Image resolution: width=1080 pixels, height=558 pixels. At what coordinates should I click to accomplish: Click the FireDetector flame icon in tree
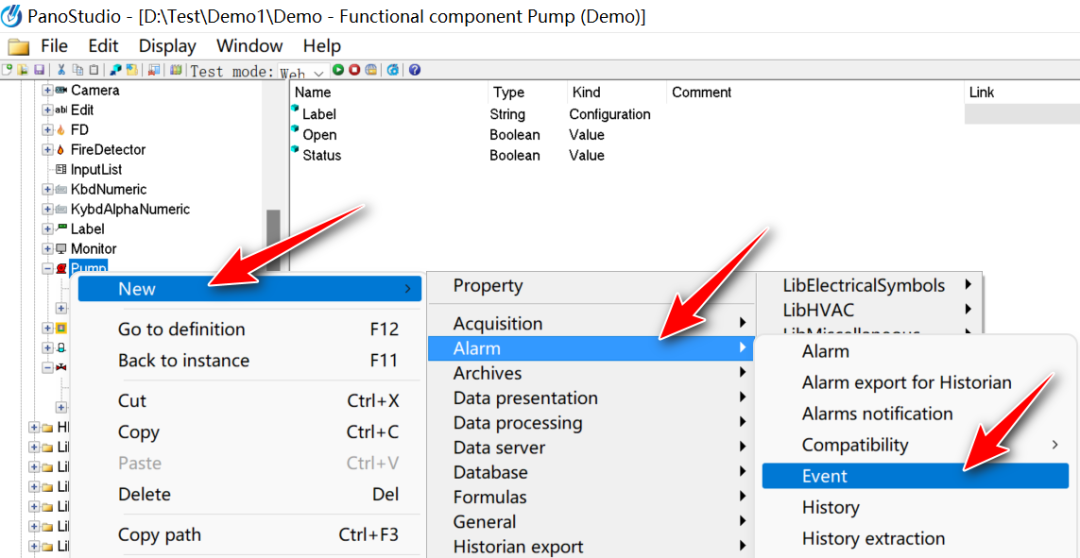pyautogui.click(x=61, y=150)
